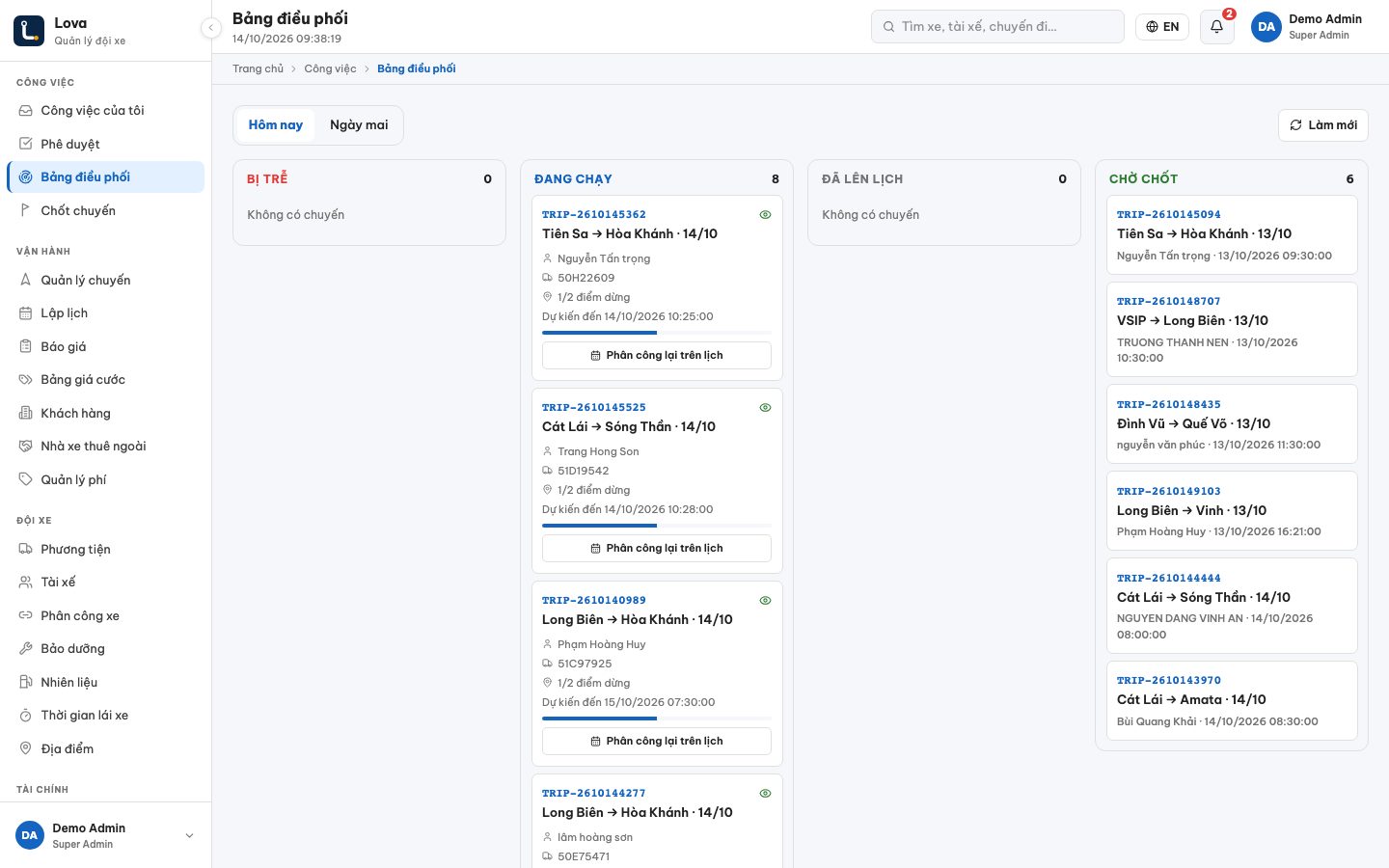Toggle eye icon on TRIP-2610140989 card
Image resolution: width=1389 pixels, height=868 pixels.
(765, 601)
